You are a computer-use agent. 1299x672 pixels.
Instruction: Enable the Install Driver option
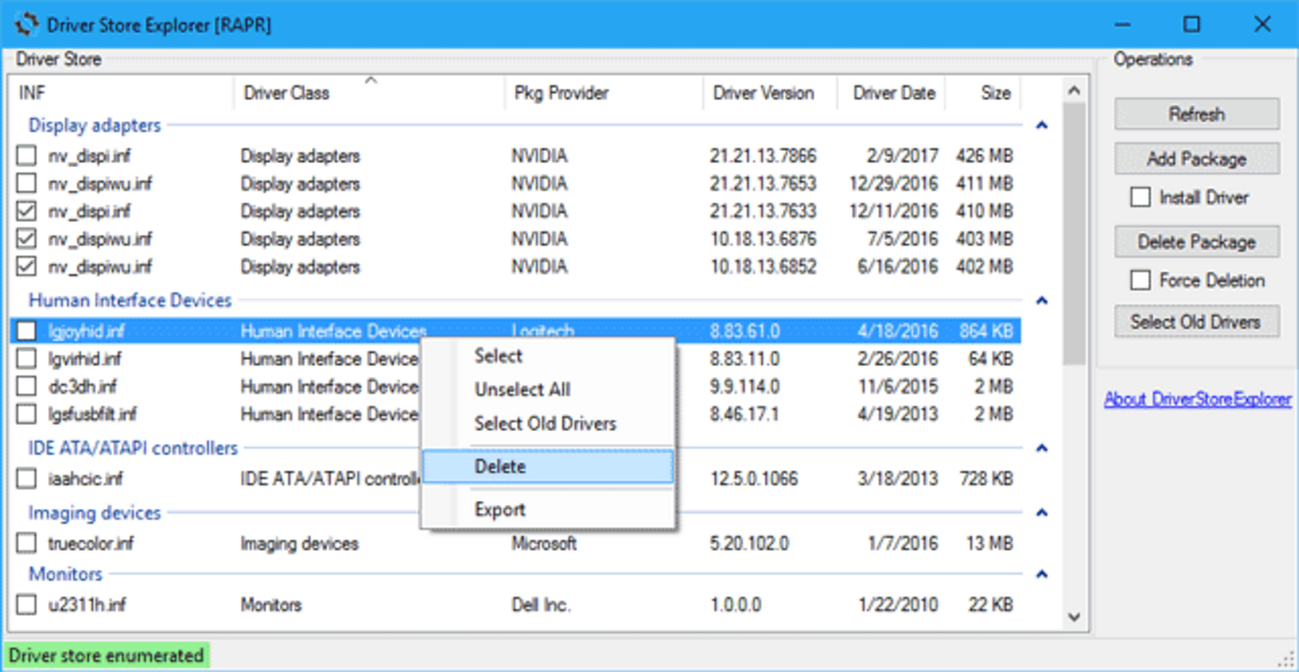point(1140,197)
